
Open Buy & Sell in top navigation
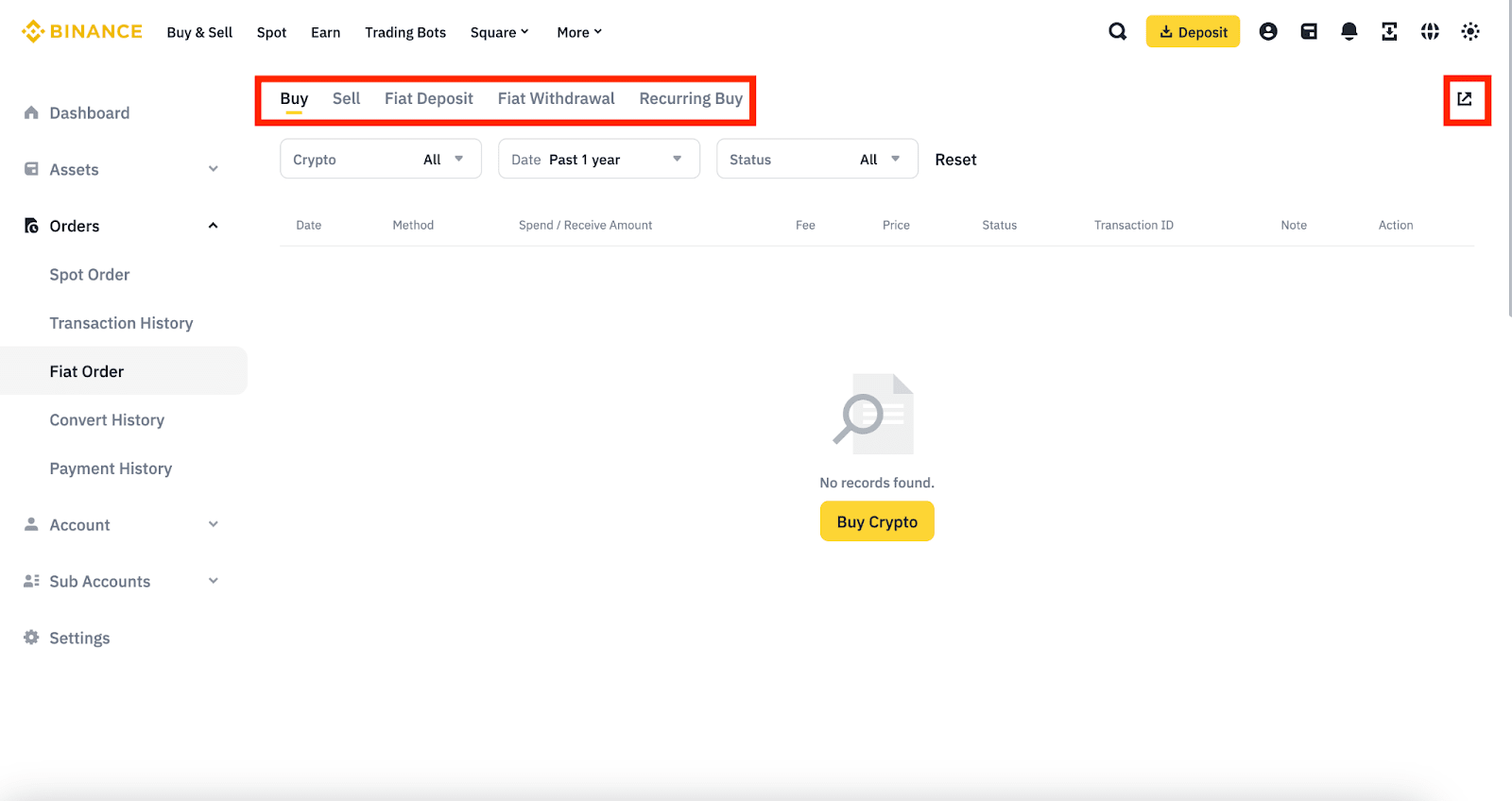pos(199,32)
